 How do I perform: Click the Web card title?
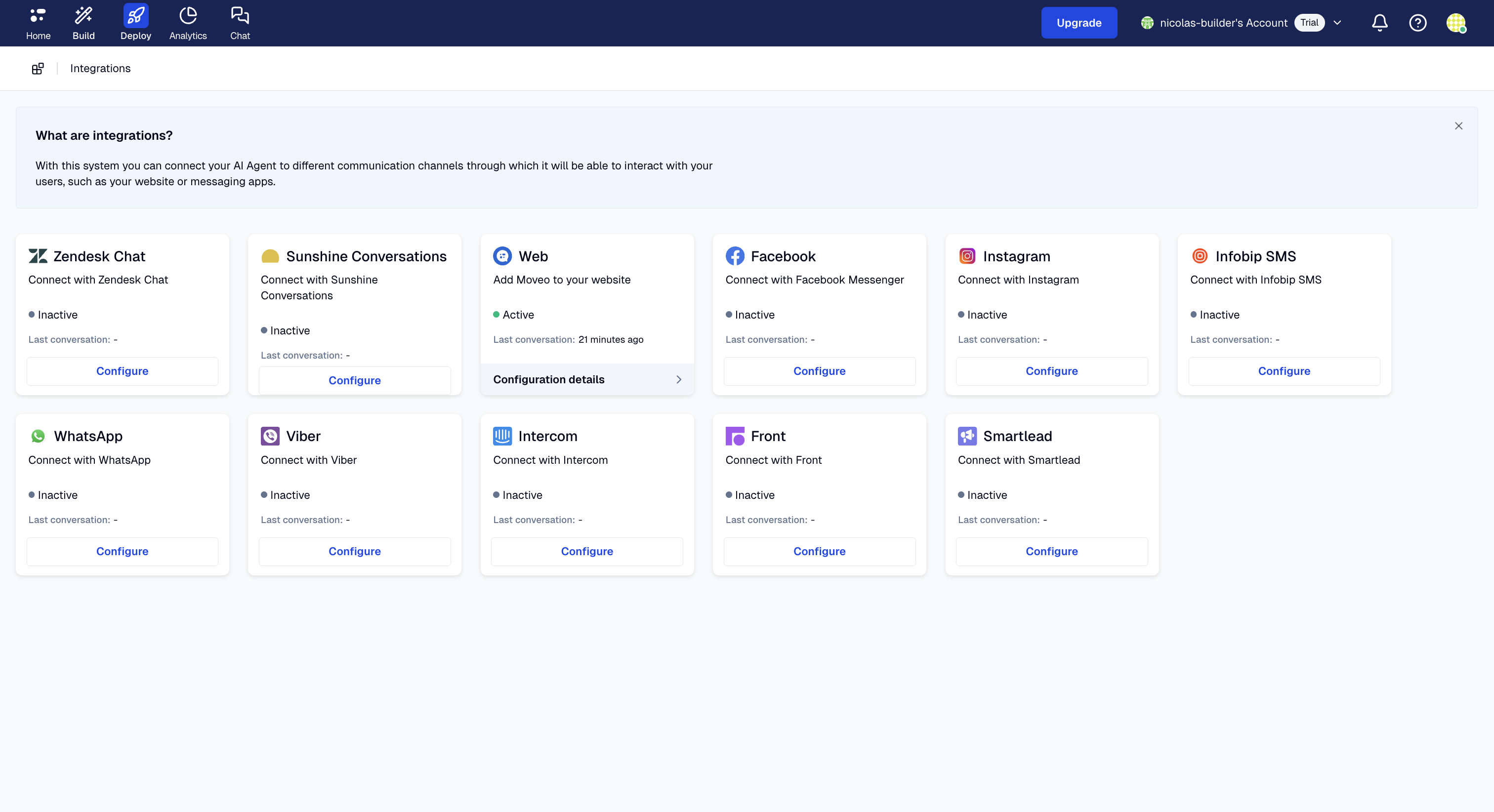pos(533,256)
